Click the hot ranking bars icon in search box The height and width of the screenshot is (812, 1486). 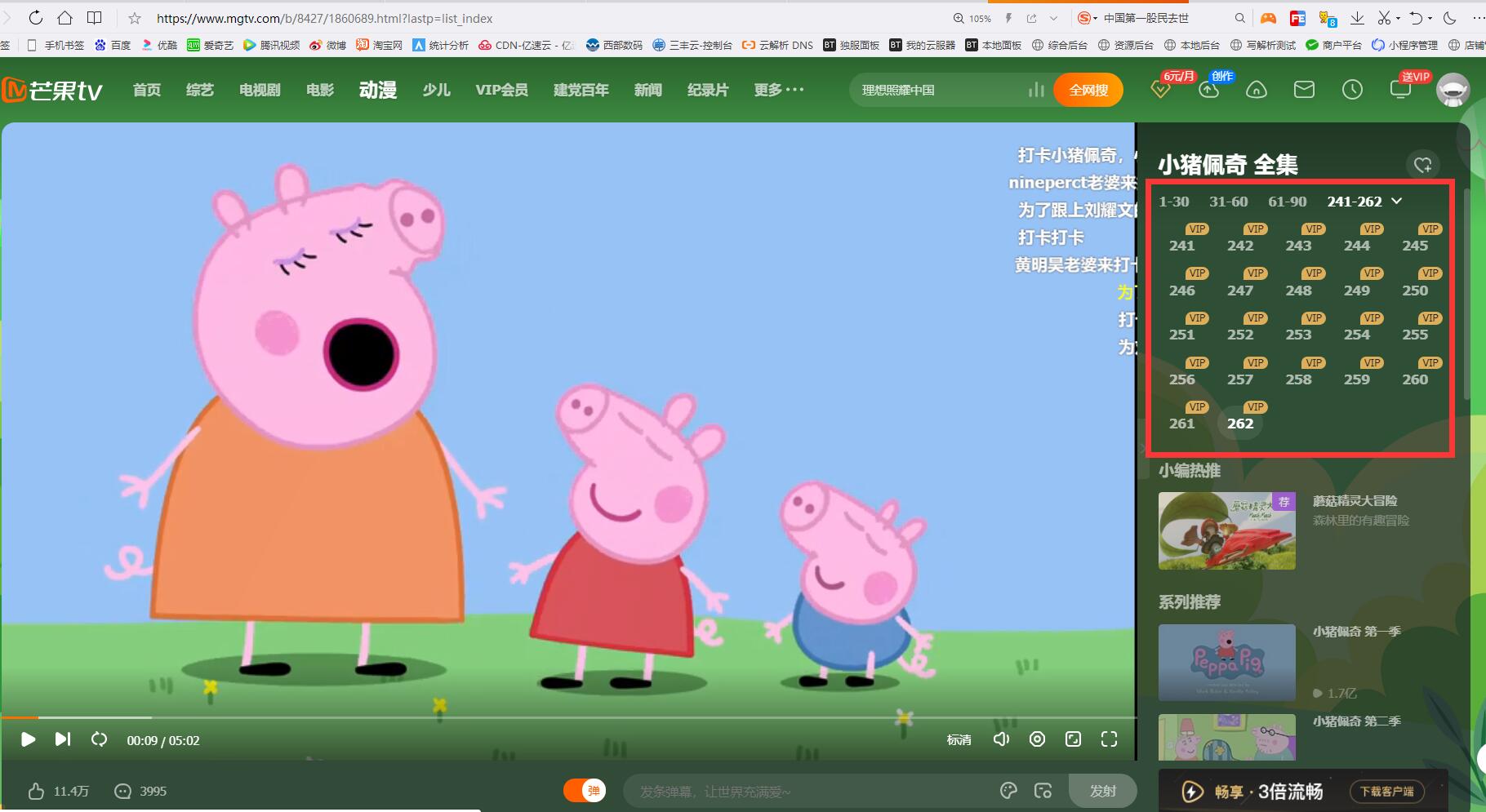(1036, 90)
